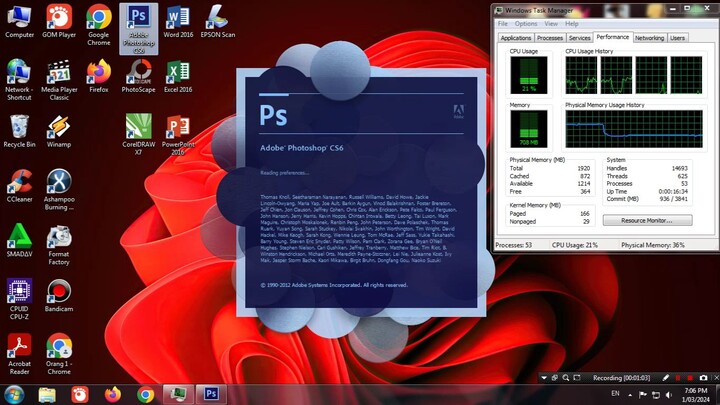Open Firefox from the taskbar
720x405 pixels.
pyautogui.click(x=112, y=394)
